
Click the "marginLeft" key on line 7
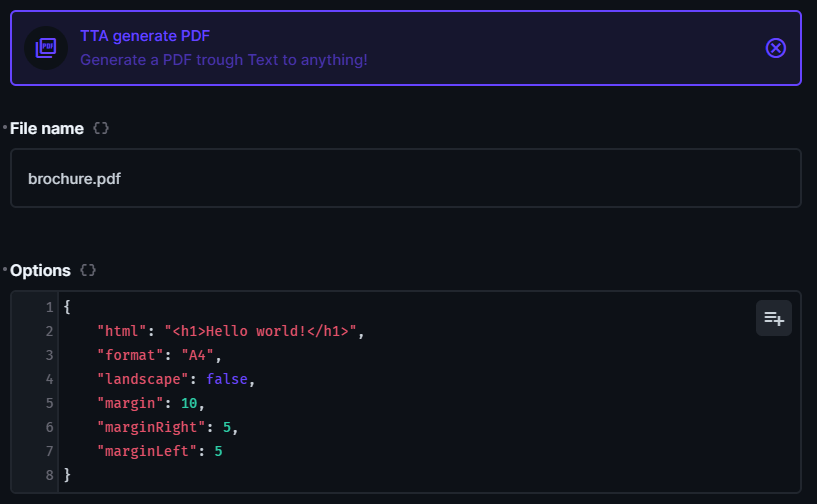coord(146,451)
